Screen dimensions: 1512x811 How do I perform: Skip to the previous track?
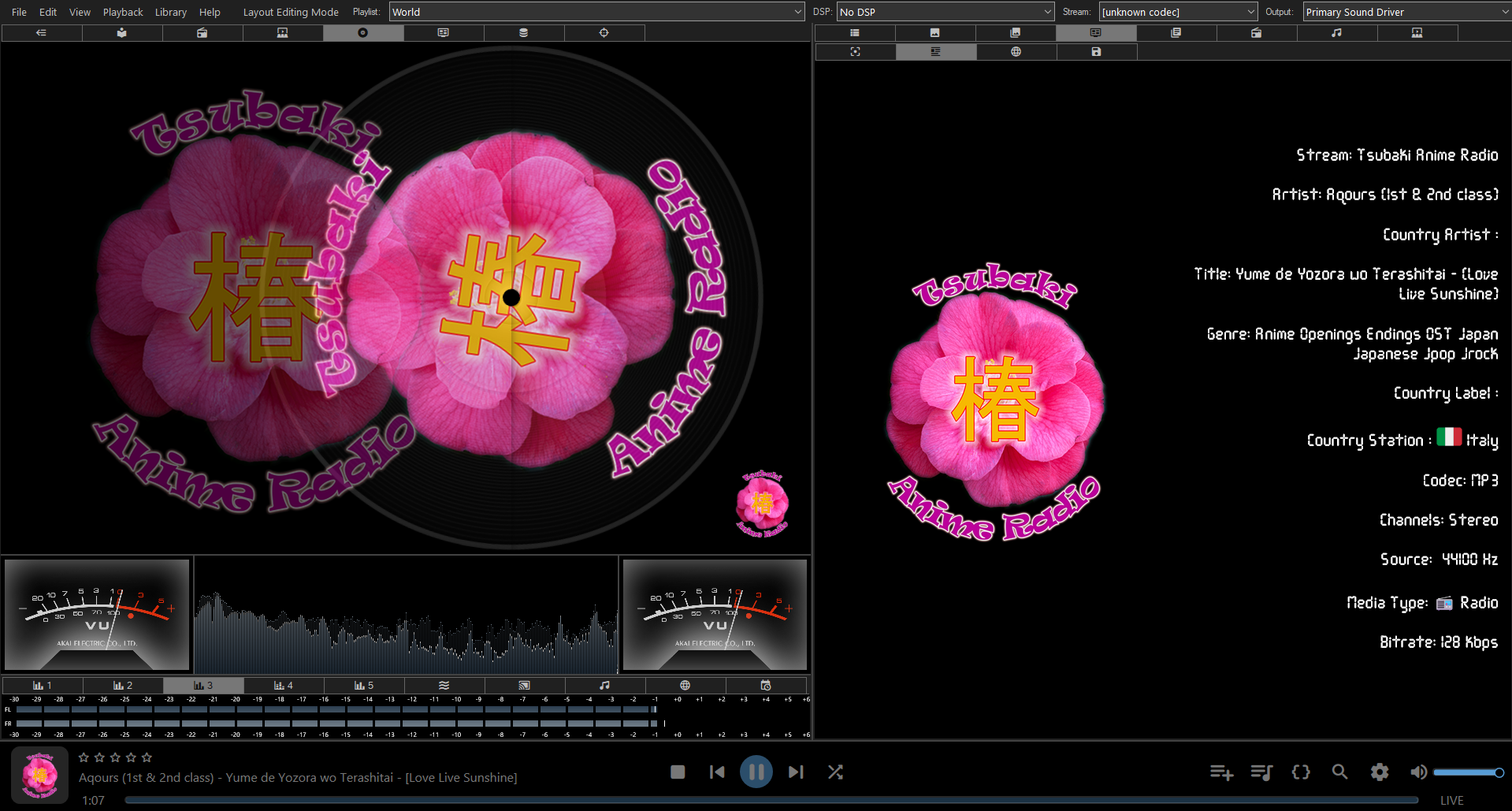click(x=717, y=772)
